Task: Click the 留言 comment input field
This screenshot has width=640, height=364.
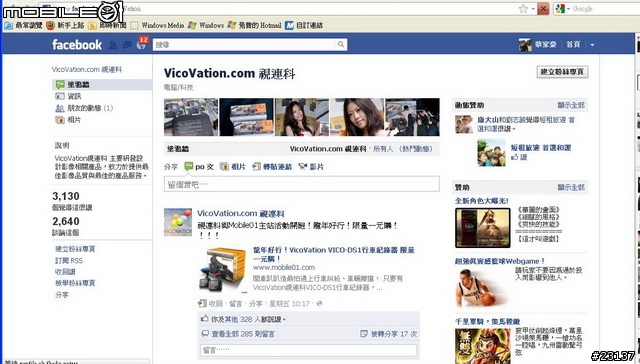Action: pos(309,350)
